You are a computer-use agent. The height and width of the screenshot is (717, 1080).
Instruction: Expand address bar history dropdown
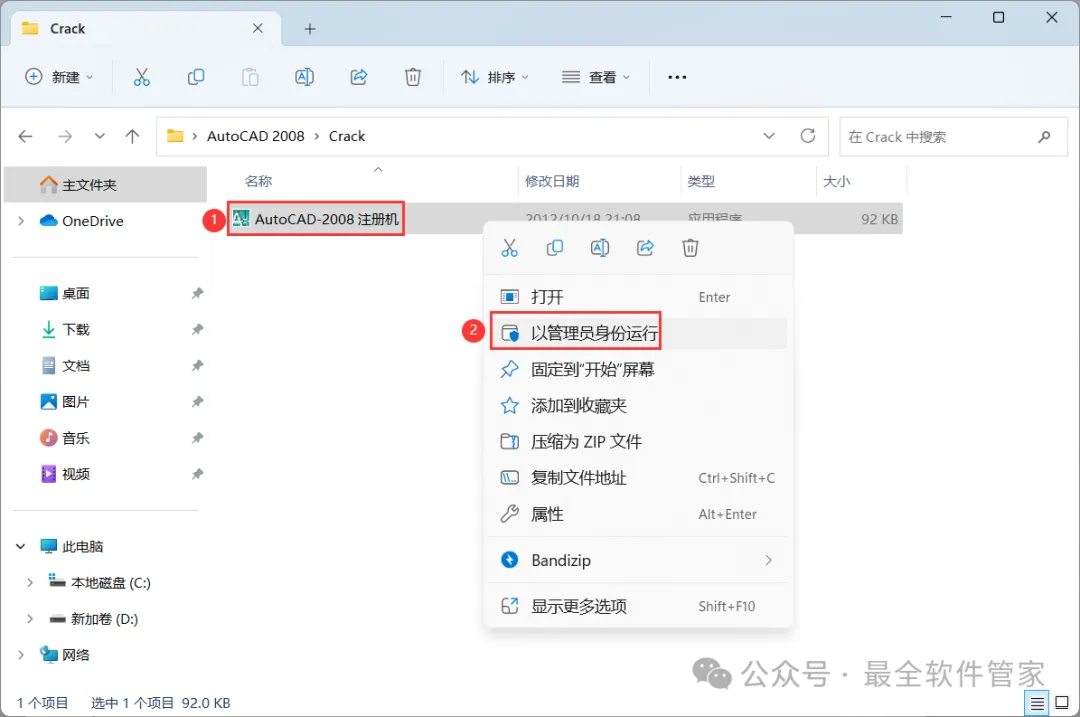(x=769, y=136)
